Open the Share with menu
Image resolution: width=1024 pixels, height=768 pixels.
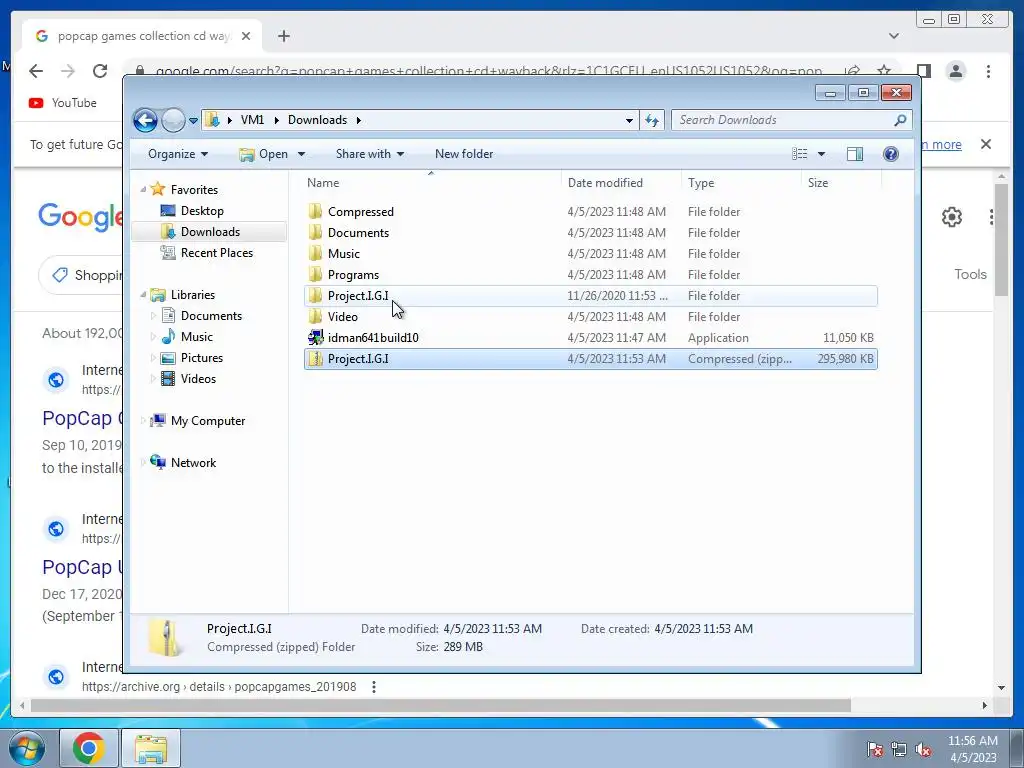click(x=370, y=154)
